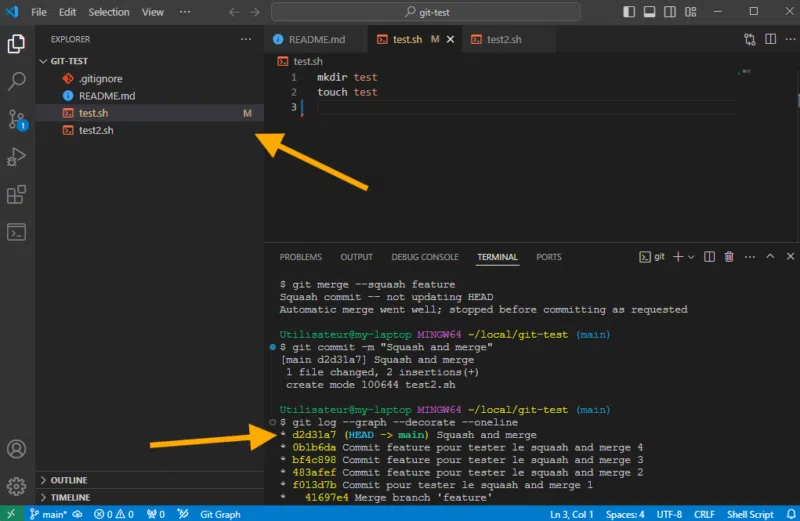Screen dimensions: 800x521
Task: Toggle primary side bar layout button
Action: 628,12
